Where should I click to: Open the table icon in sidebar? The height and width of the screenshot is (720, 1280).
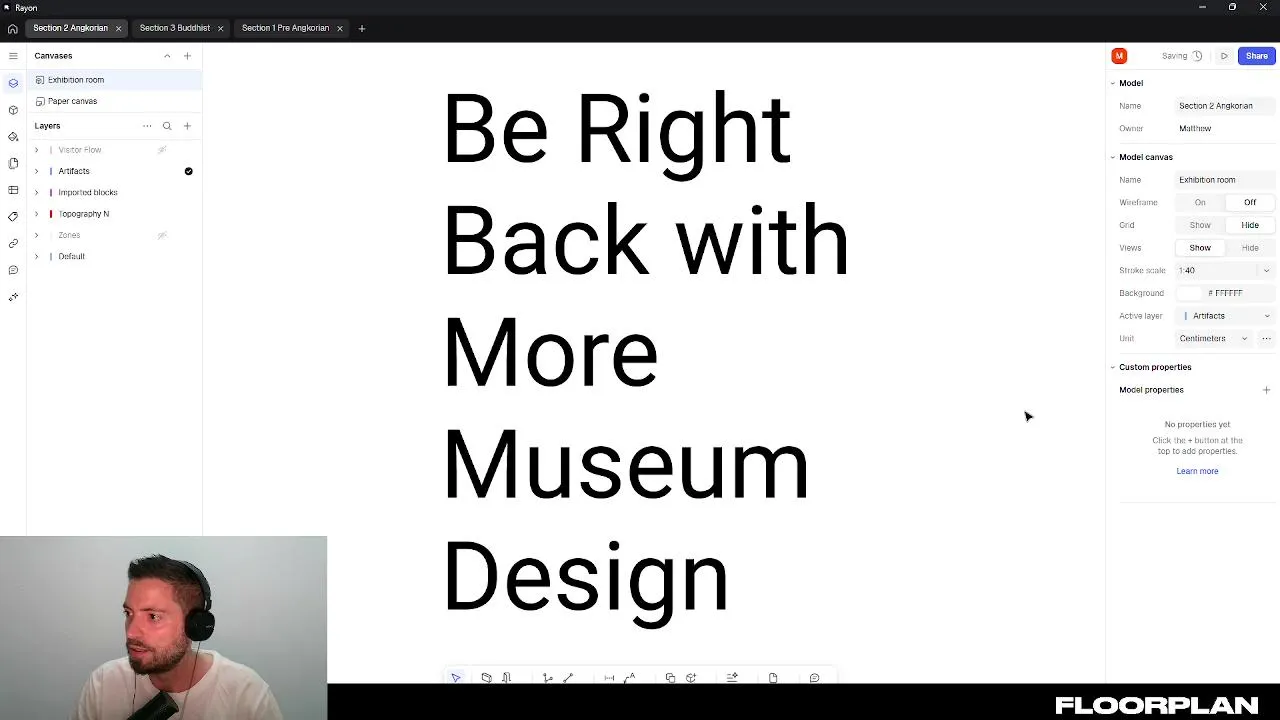[x=13, y=190]
